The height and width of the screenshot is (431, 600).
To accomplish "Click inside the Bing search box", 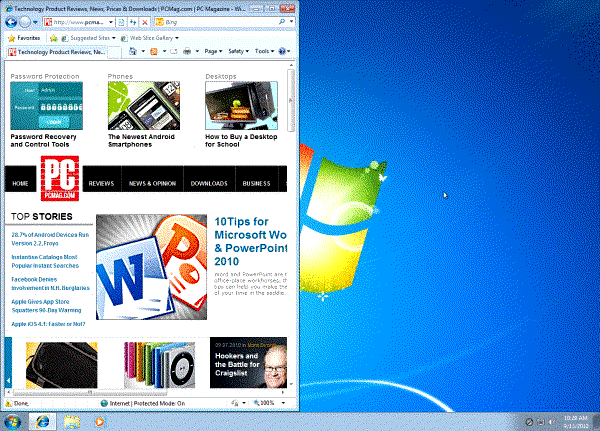I will [220, 21].
